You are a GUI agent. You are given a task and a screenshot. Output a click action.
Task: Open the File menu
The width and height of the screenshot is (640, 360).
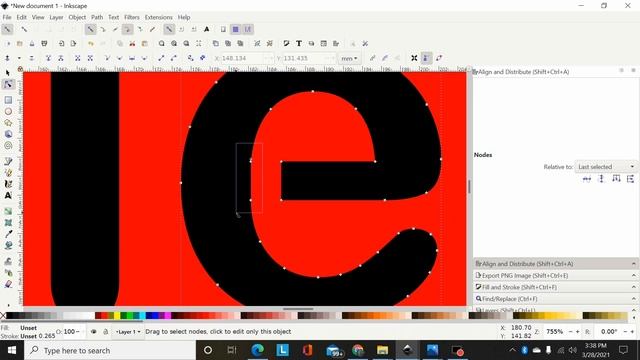click(7, 17)
